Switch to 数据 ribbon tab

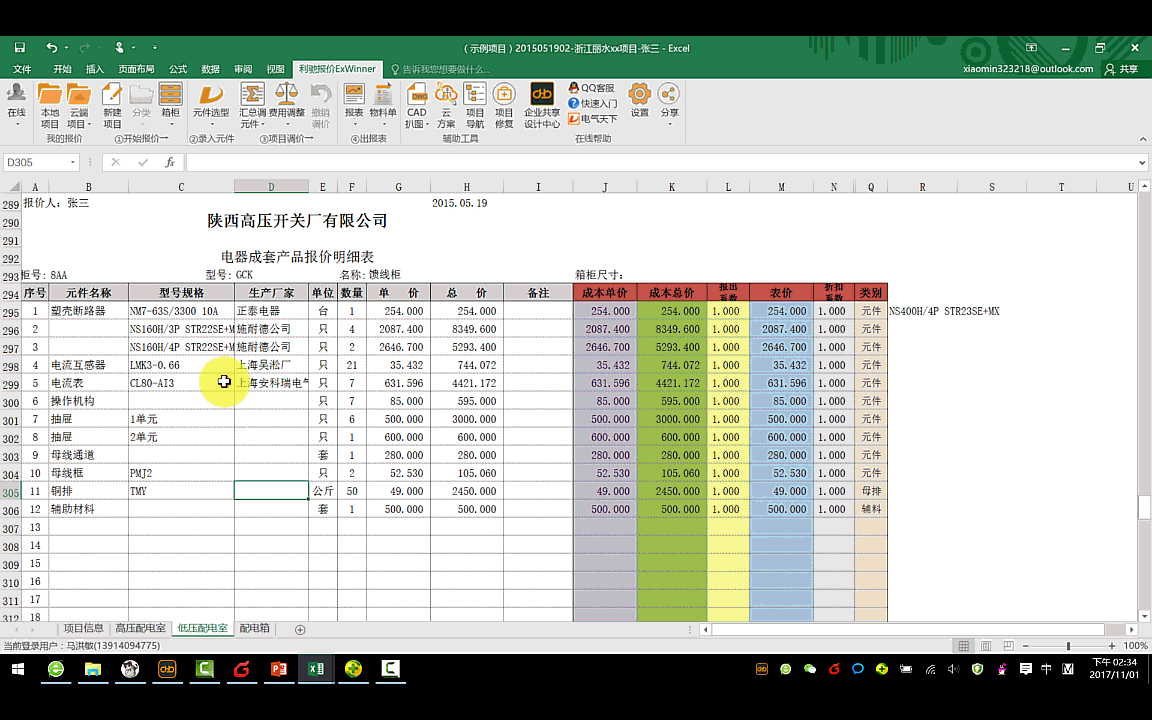[211, 69]
